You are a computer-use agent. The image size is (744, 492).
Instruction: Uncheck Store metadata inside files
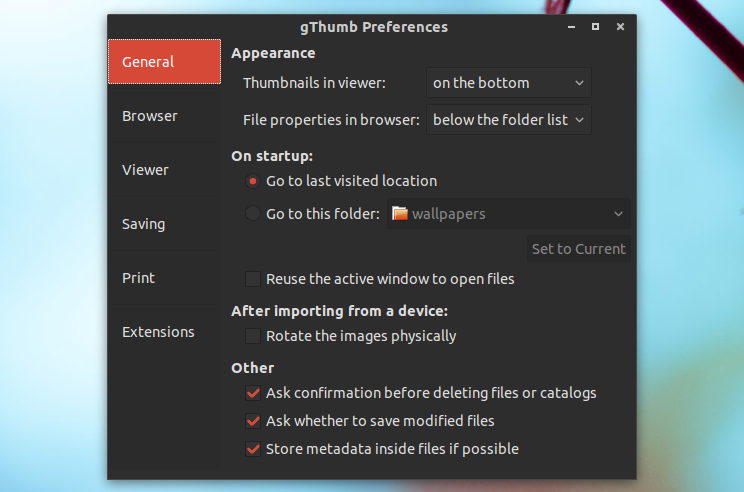(x=253, y=449)
